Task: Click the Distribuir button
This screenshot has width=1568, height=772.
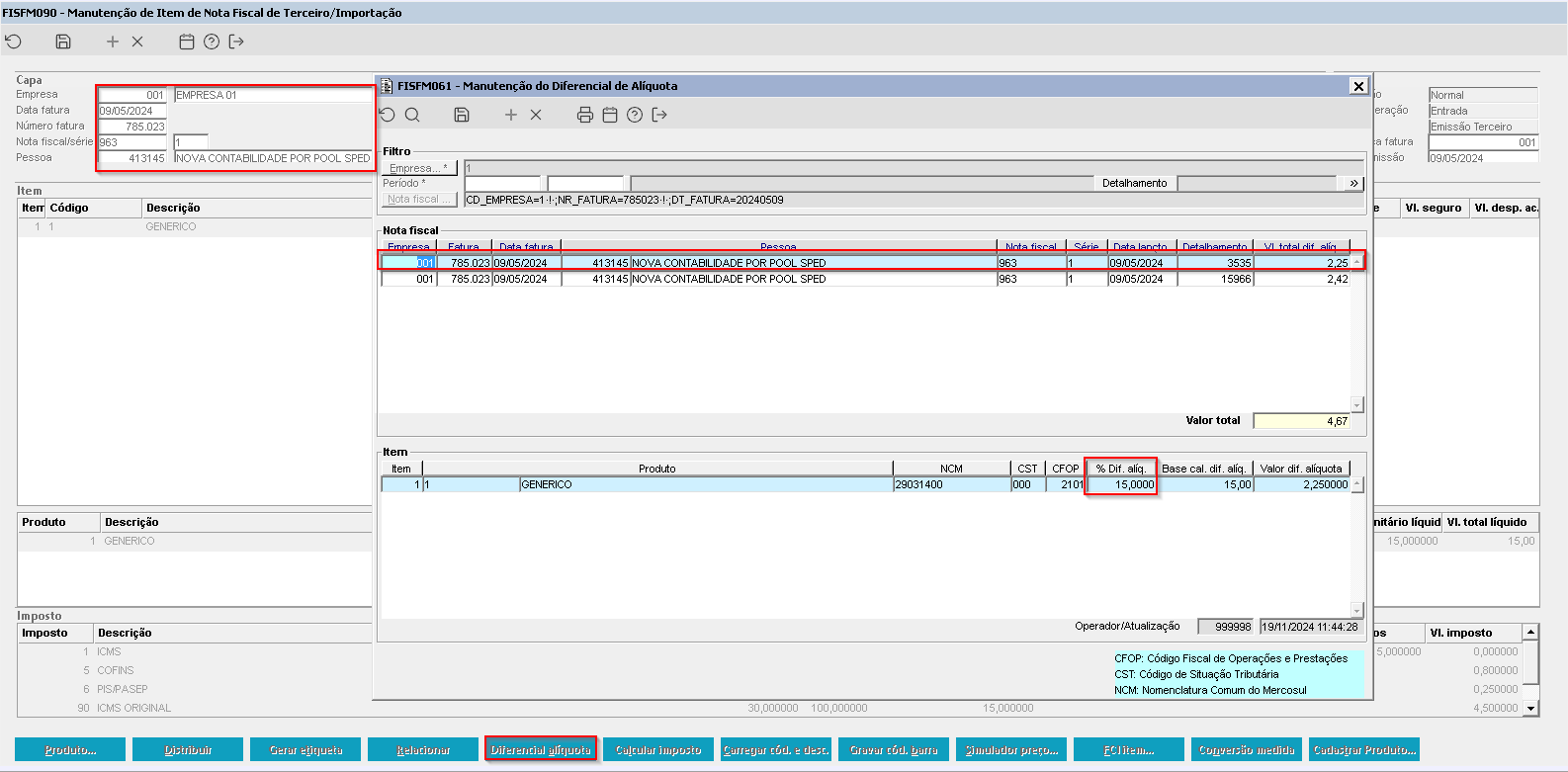Action: pyautogui.click(x=188, y=750)
